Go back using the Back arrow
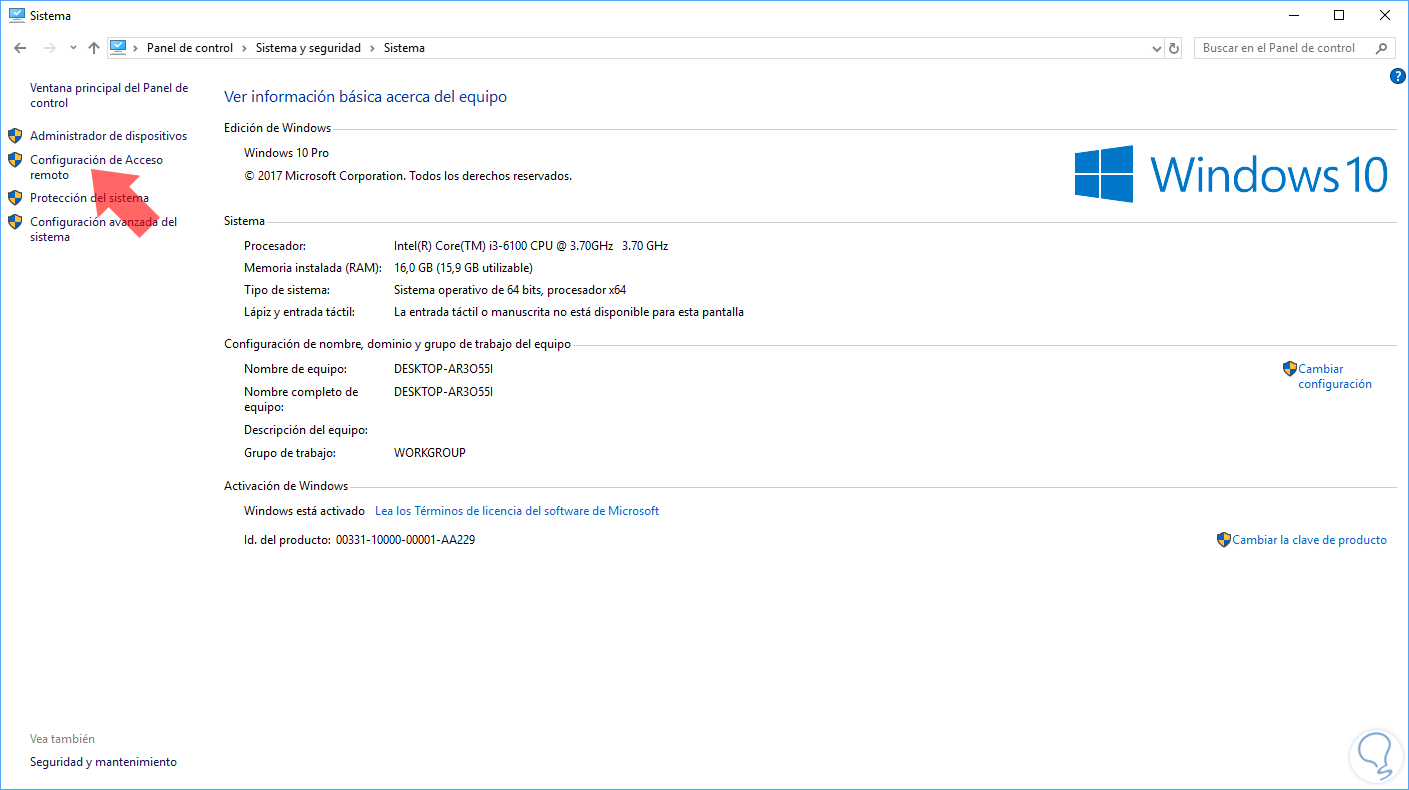Screen dimensions: 1409x790 (x=20, y=48)
